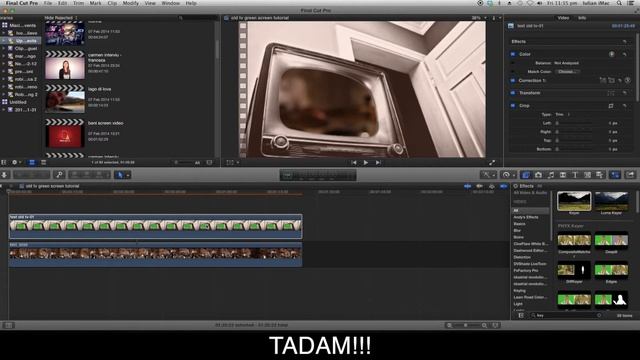The height and width of the screenshot is (360, 640).
Task: Switch browser to filmstrip view
Action: click(x=32, y=162)
